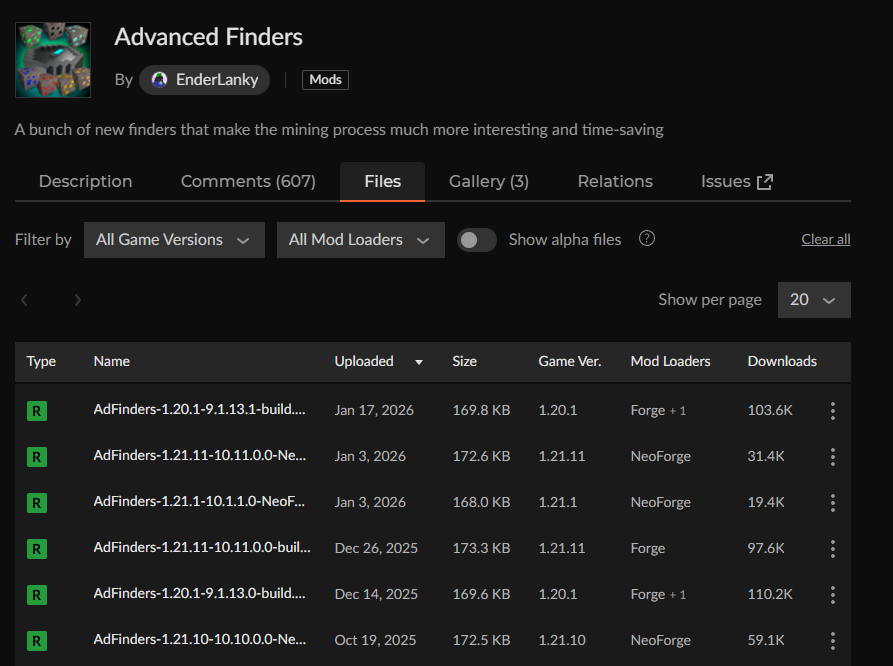
Task: Switch to the Description tab
Action: coord(85,181)
